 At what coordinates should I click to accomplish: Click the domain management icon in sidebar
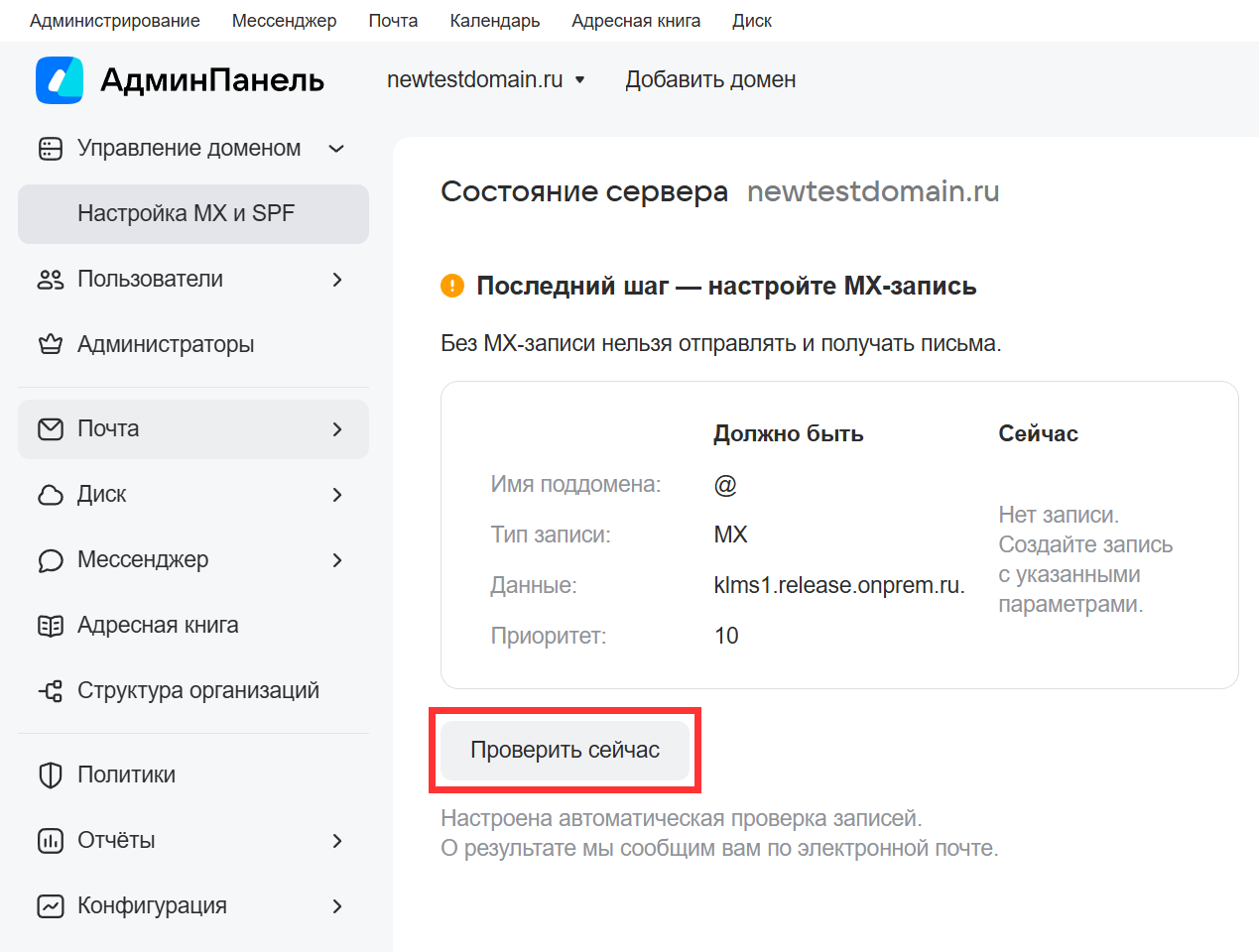point(51,149)
